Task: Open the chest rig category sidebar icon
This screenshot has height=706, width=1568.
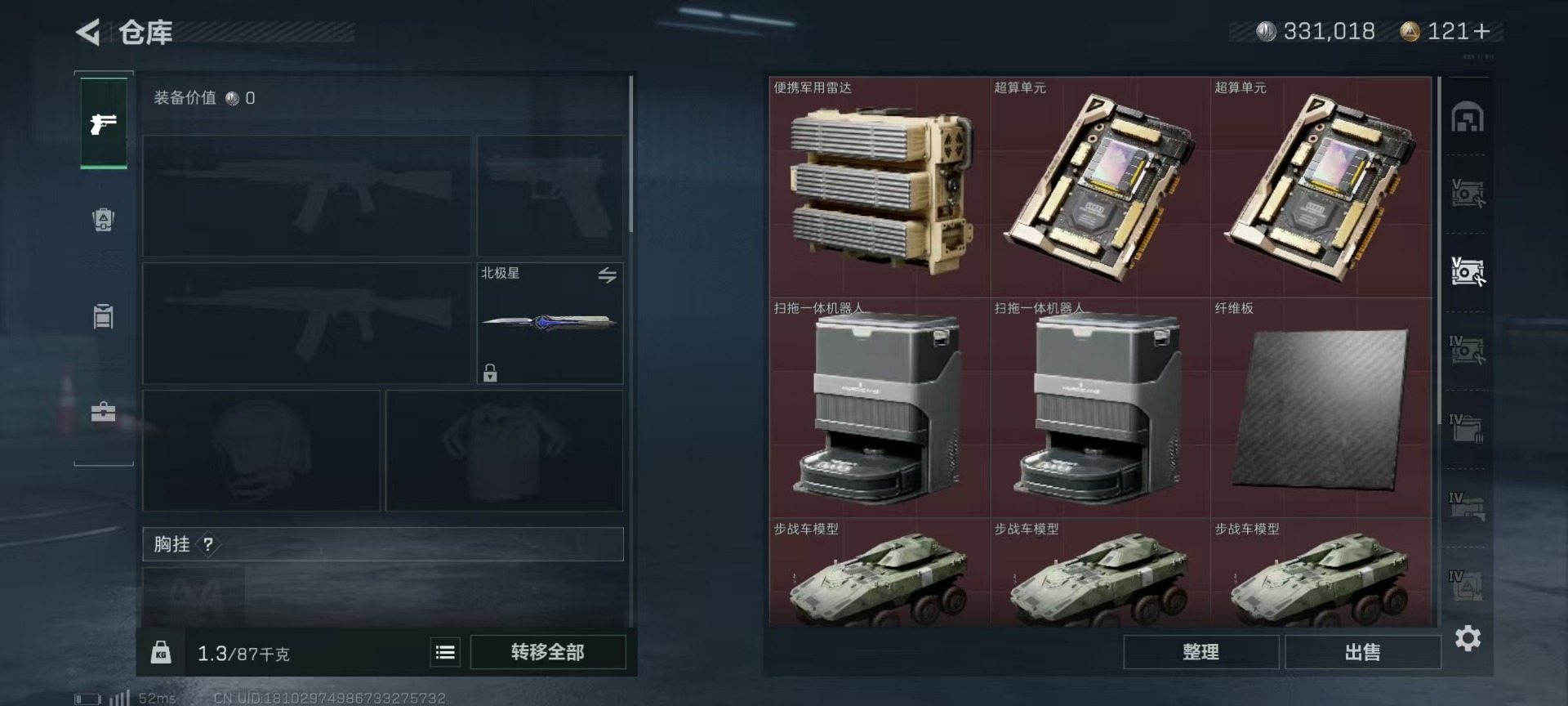Action: coord(103,315)
